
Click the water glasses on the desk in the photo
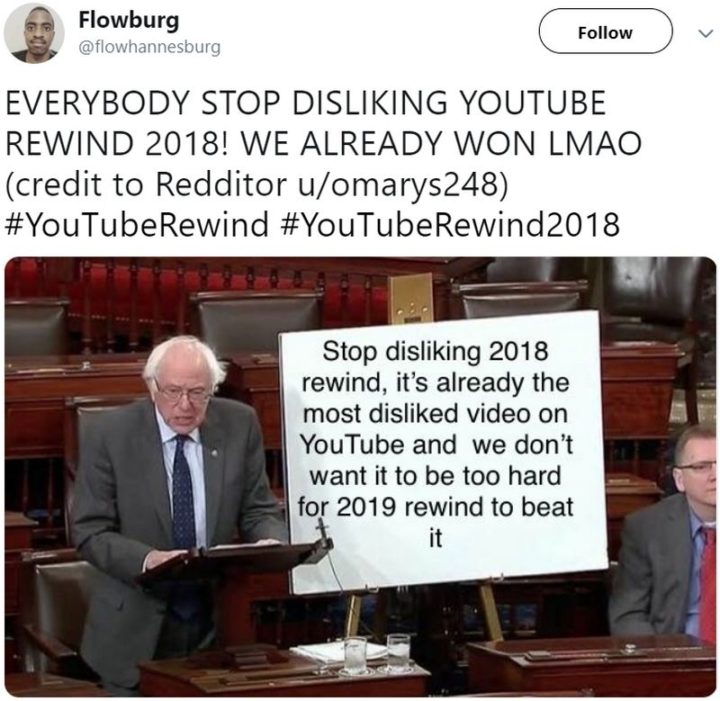(x=377, y=653)
